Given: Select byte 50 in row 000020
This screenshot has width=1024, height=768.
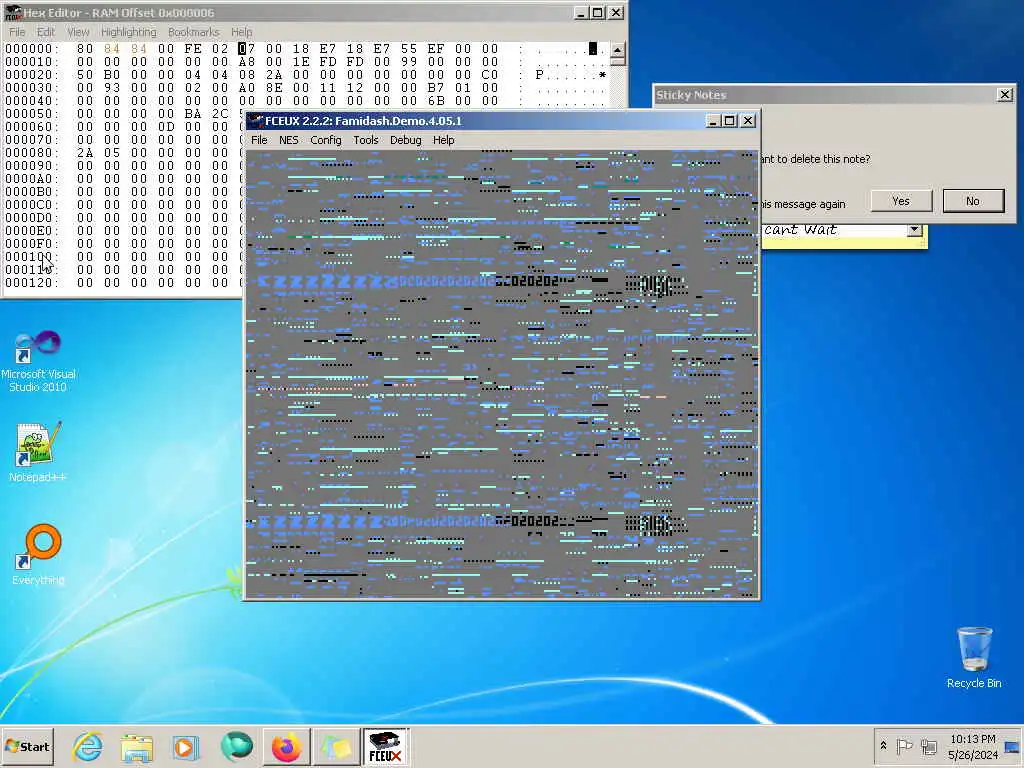Looking at the screenshot, I should coord(85,75).
